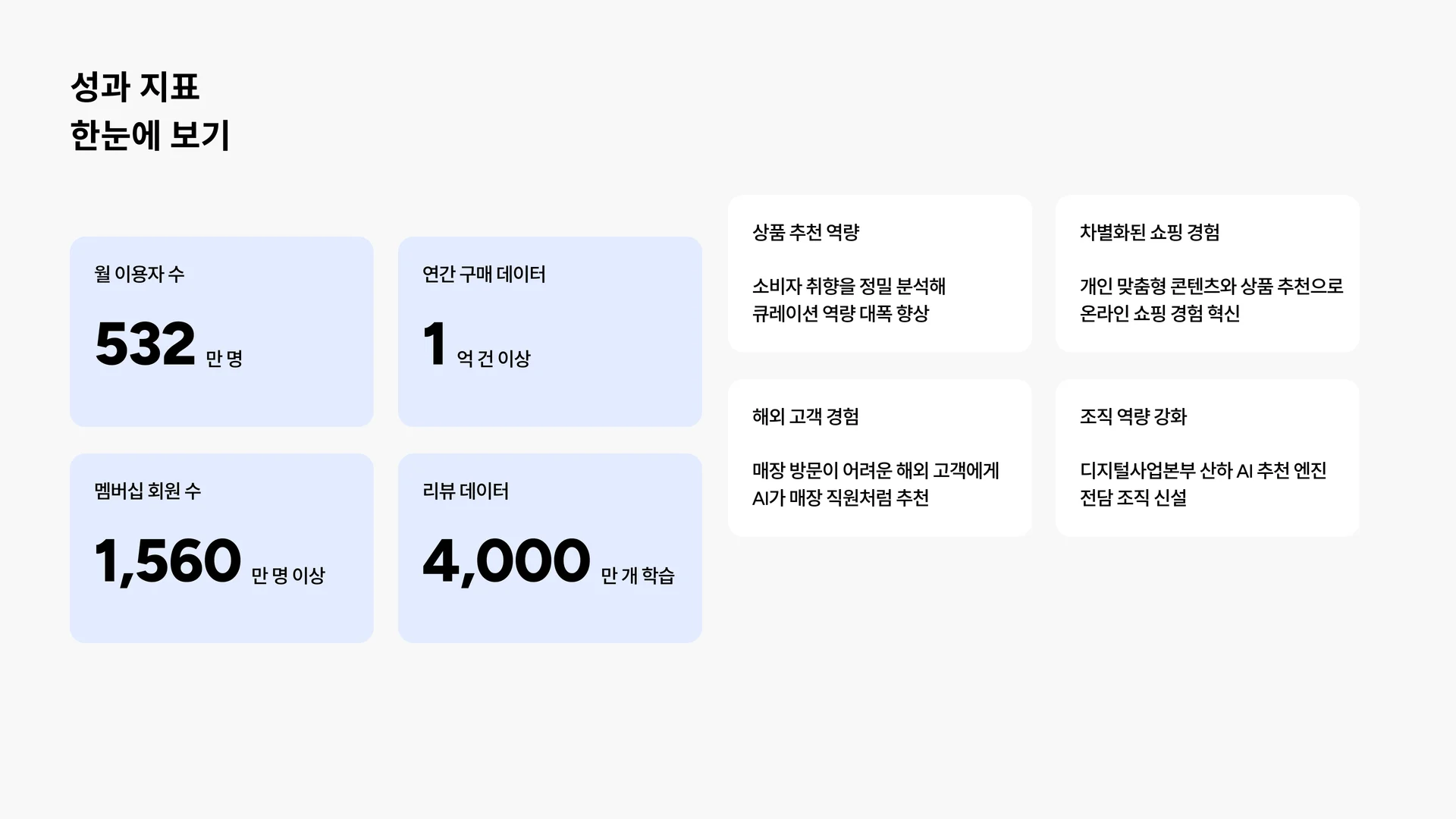Select the '차별화된 쇼핑 경험' card heading

click(1149, 232)
